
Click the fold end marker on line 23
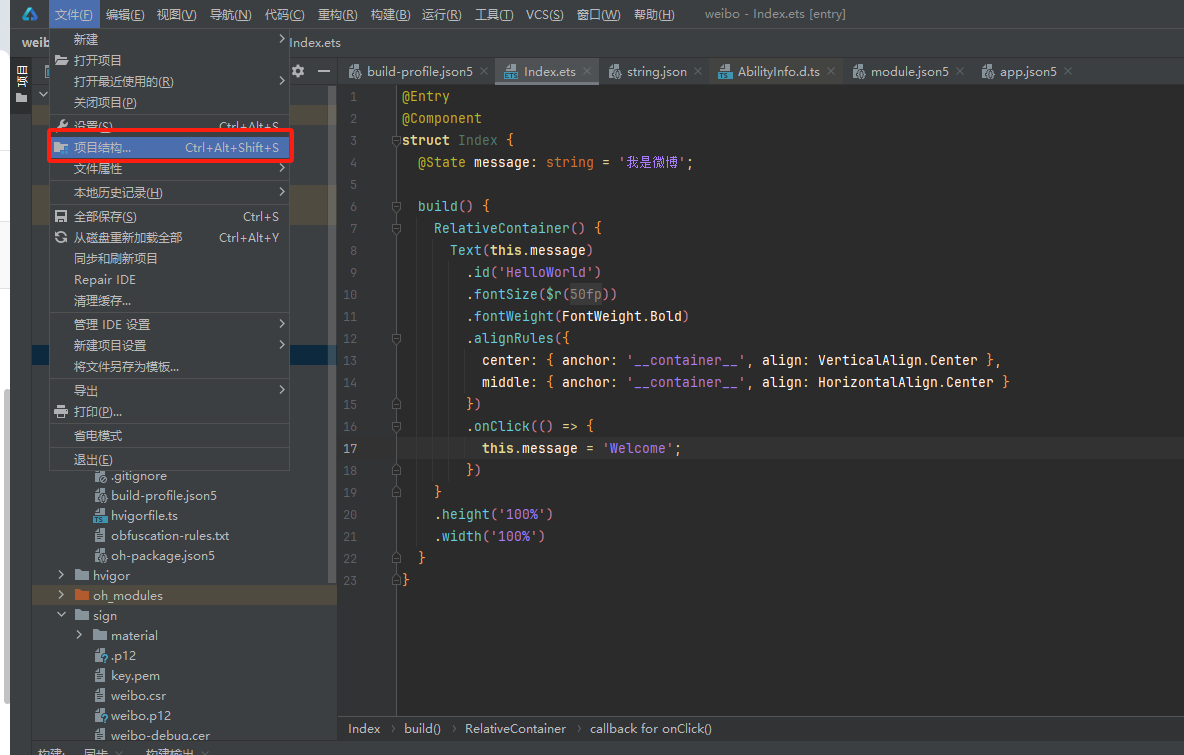click(396, 580)
